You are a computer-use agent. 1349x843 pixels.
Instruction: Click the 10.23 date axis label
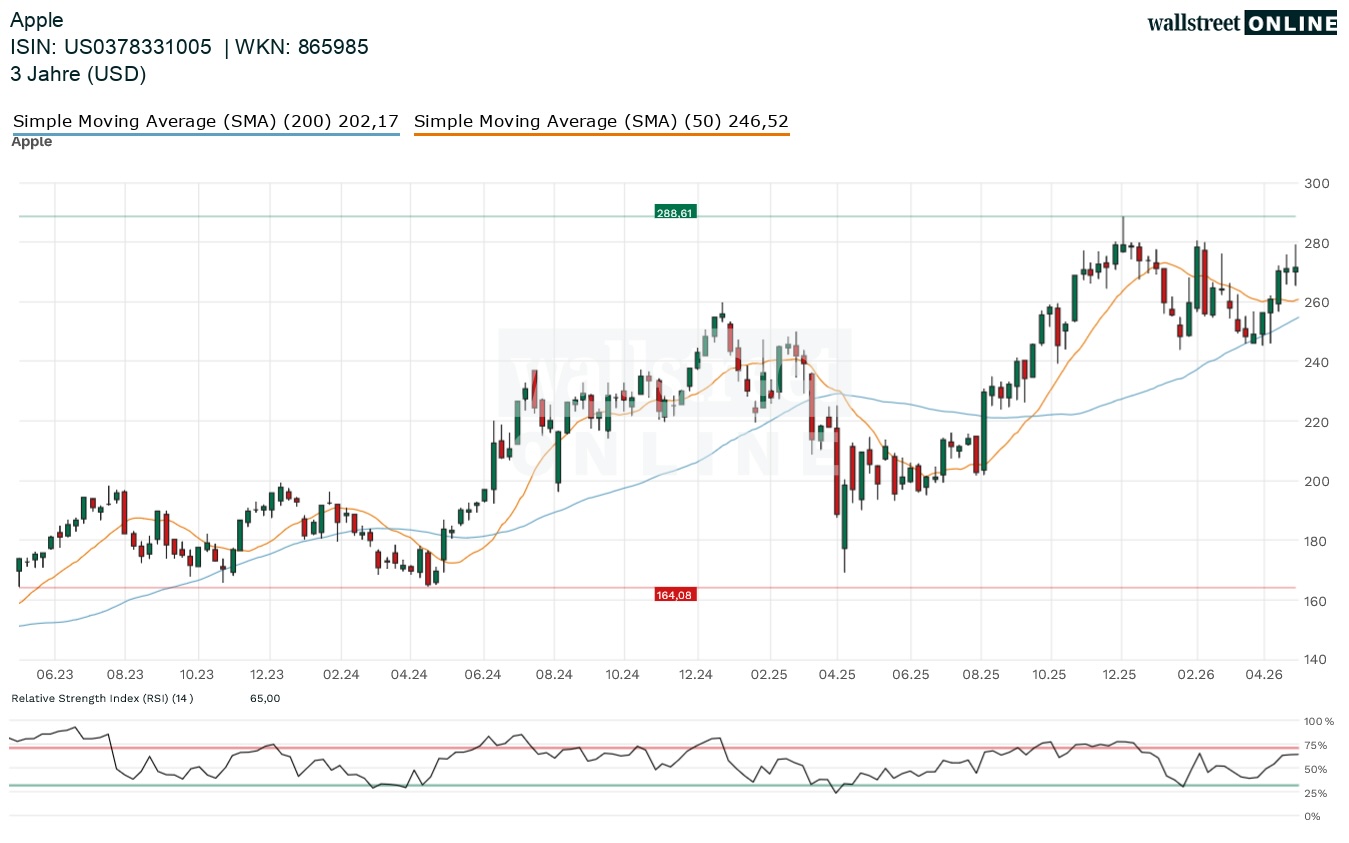pyautogui.click(x=197, y=675)
